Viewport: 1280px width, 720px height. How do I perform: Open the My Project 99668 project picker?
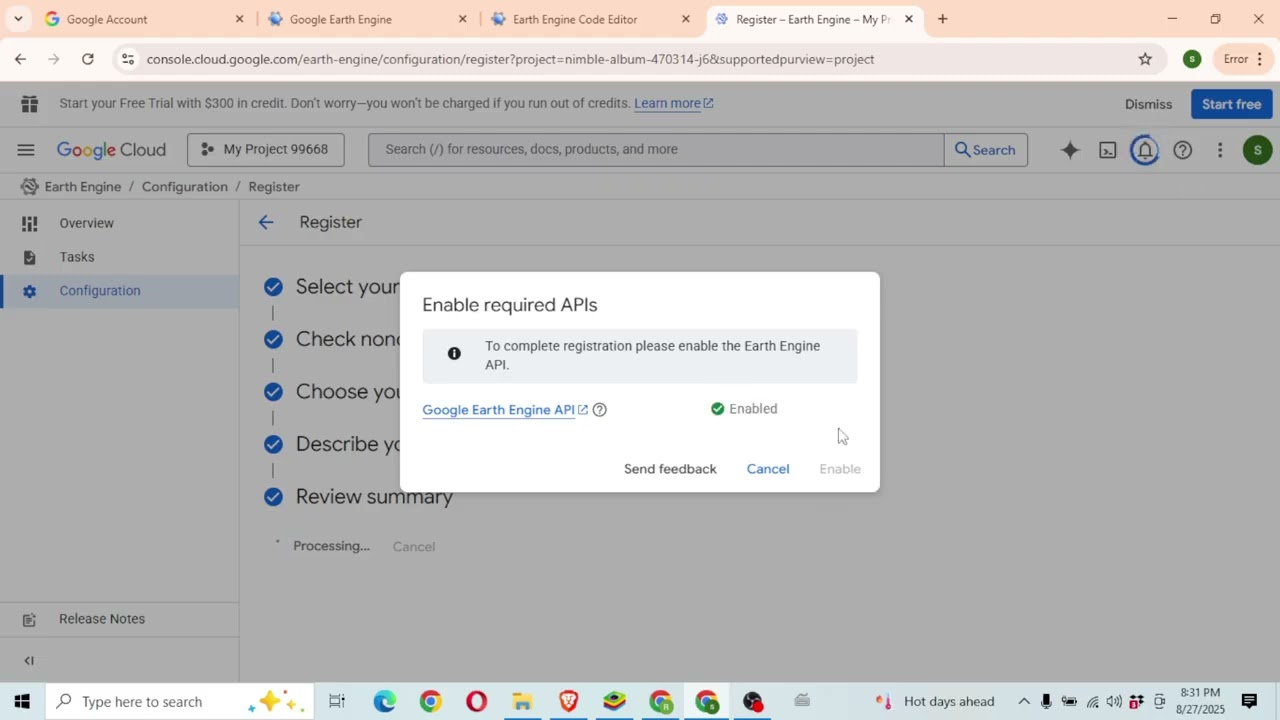click(x=266, y=150)
